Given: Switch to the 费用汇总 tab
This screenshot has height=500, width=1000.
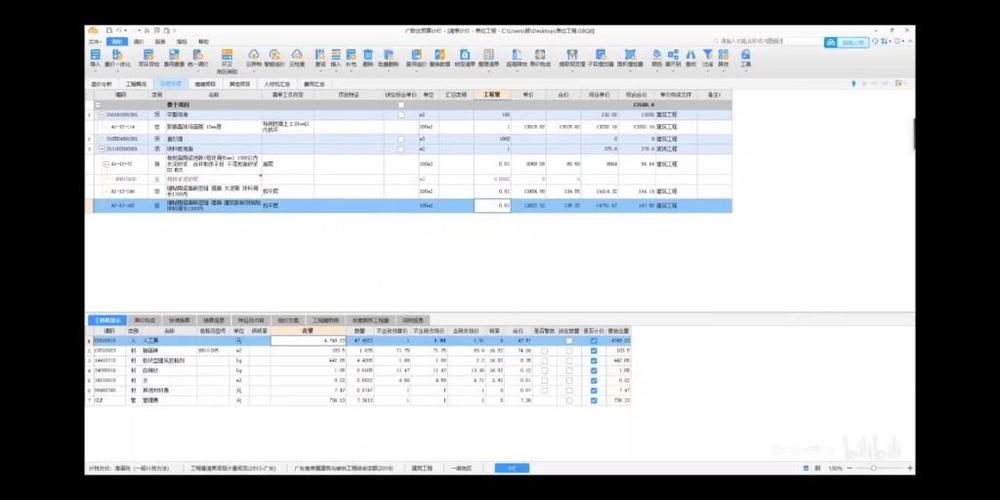Looking at the screenshot, I should click(x=314, y=84).
